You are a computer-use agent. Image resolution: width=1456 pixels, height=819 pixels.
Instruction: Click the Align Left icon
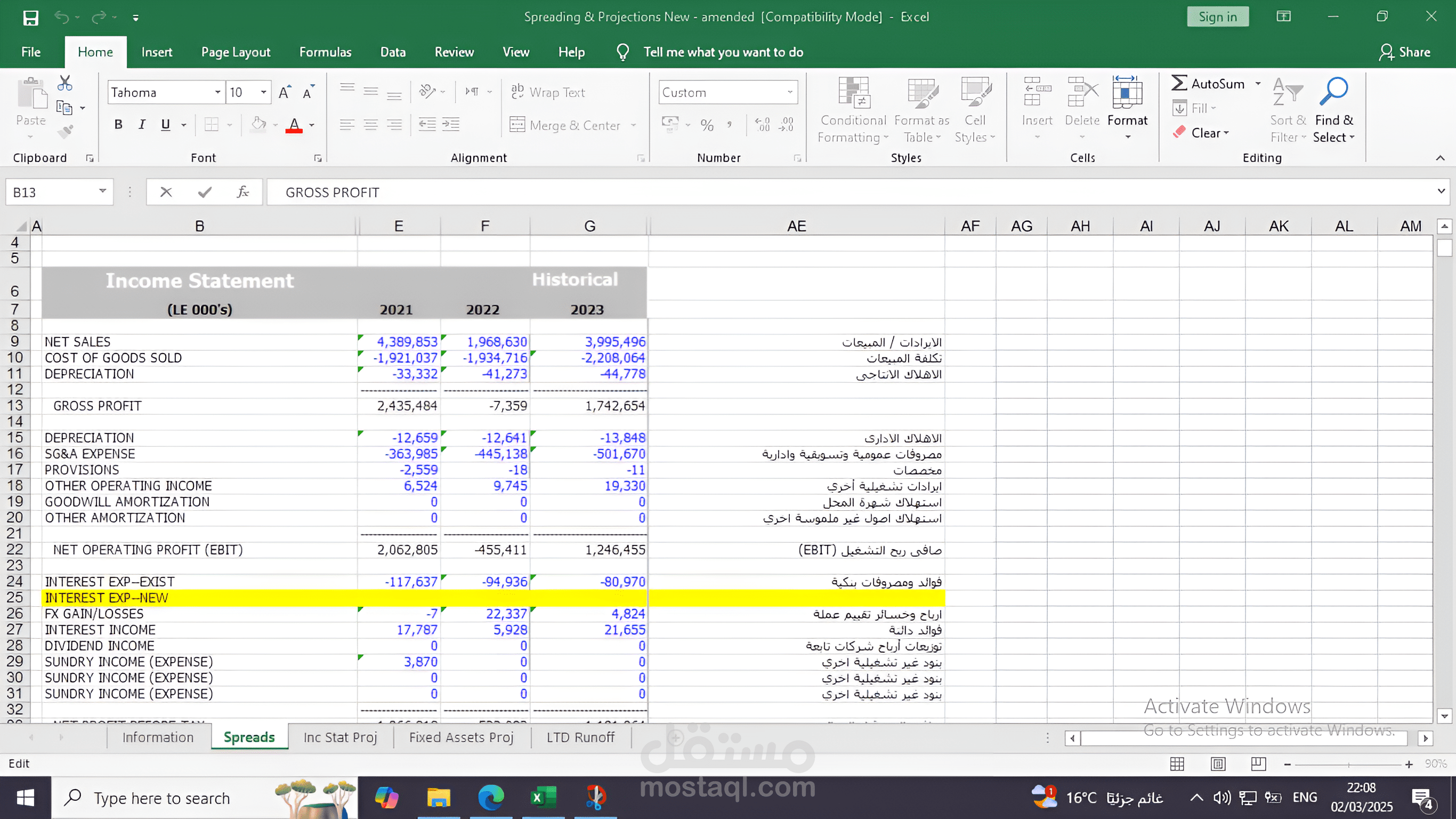coord(347,124)
